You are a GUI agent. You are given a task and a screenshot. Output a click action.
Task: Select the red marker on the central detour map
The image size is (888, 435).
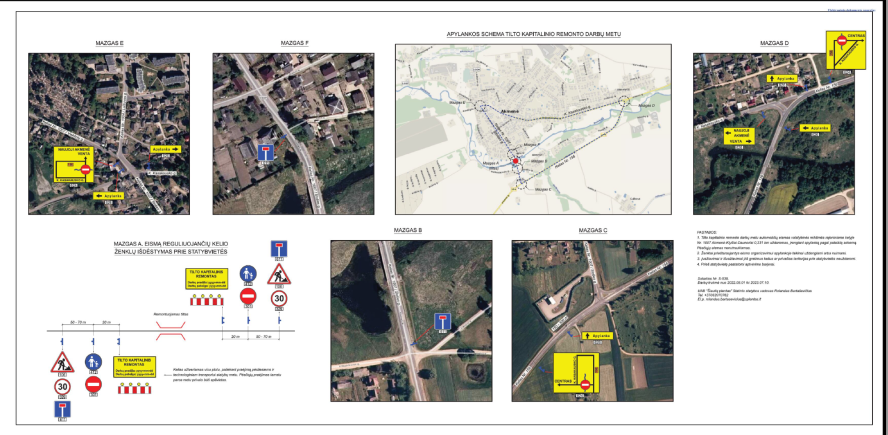point(515,161)
